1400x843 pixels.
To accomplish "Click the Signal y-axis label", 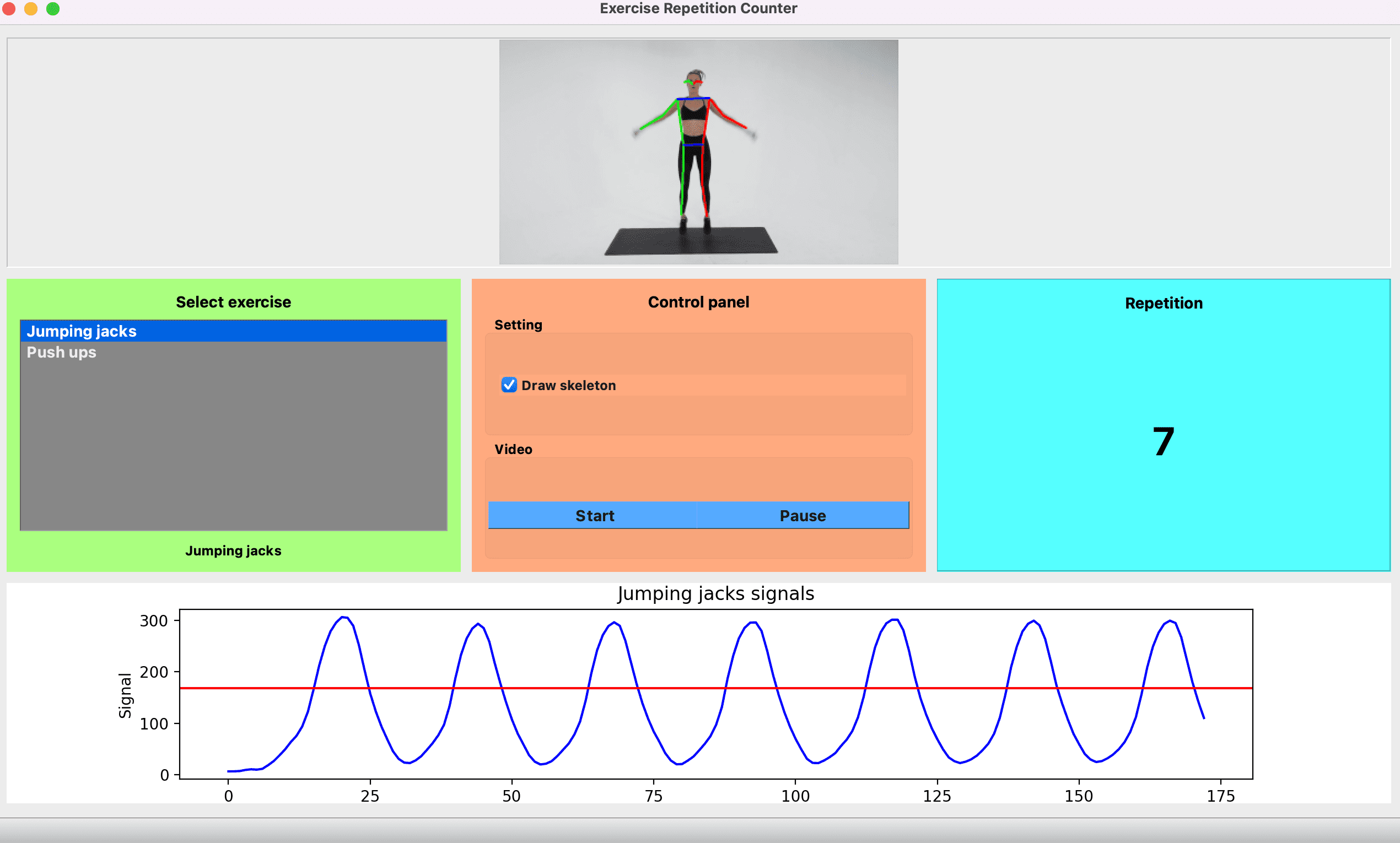I will (x=125, y=695).
